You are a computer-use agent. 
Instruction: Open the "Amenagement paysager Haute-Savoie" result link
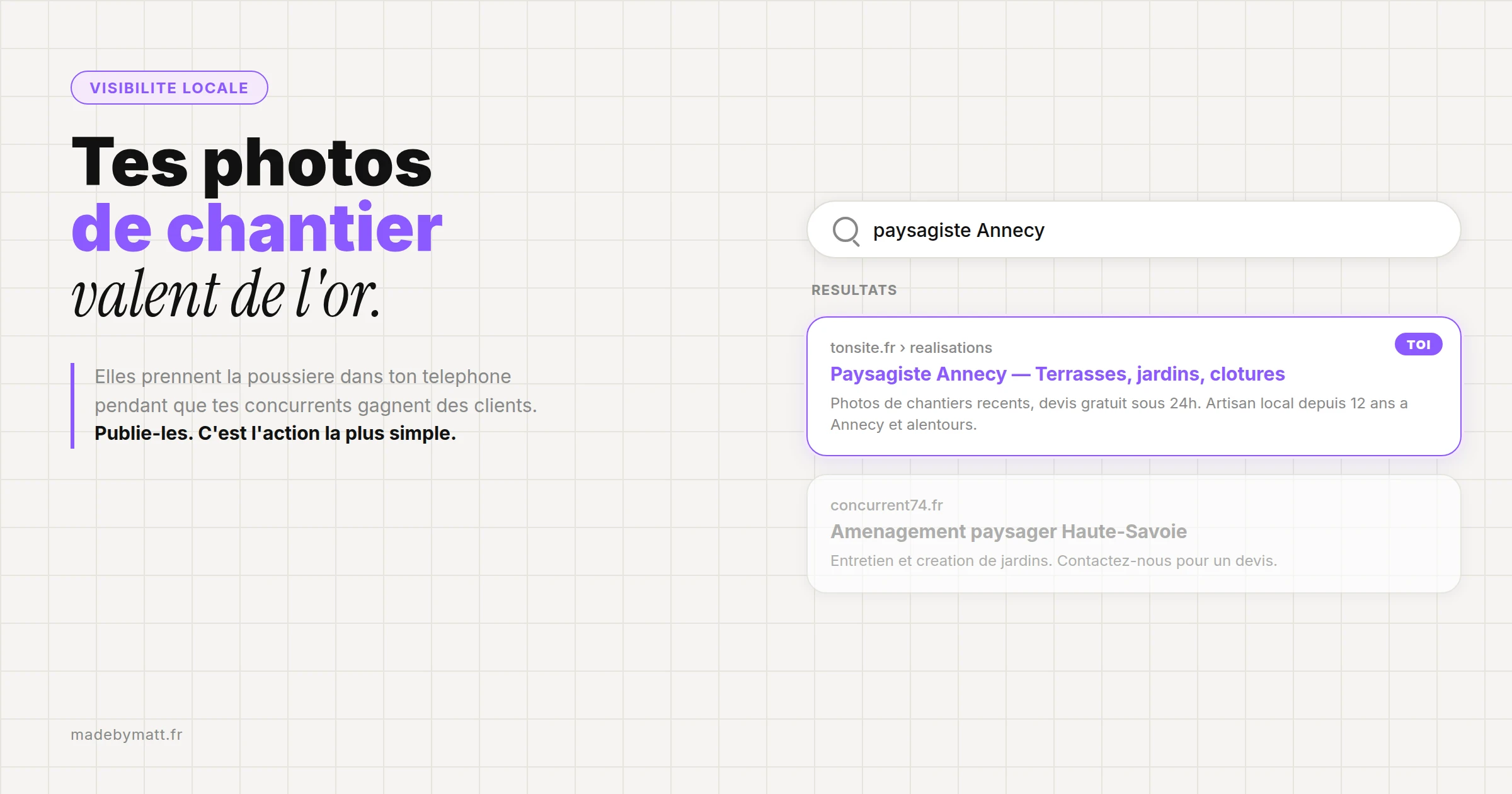(1008, 531)
